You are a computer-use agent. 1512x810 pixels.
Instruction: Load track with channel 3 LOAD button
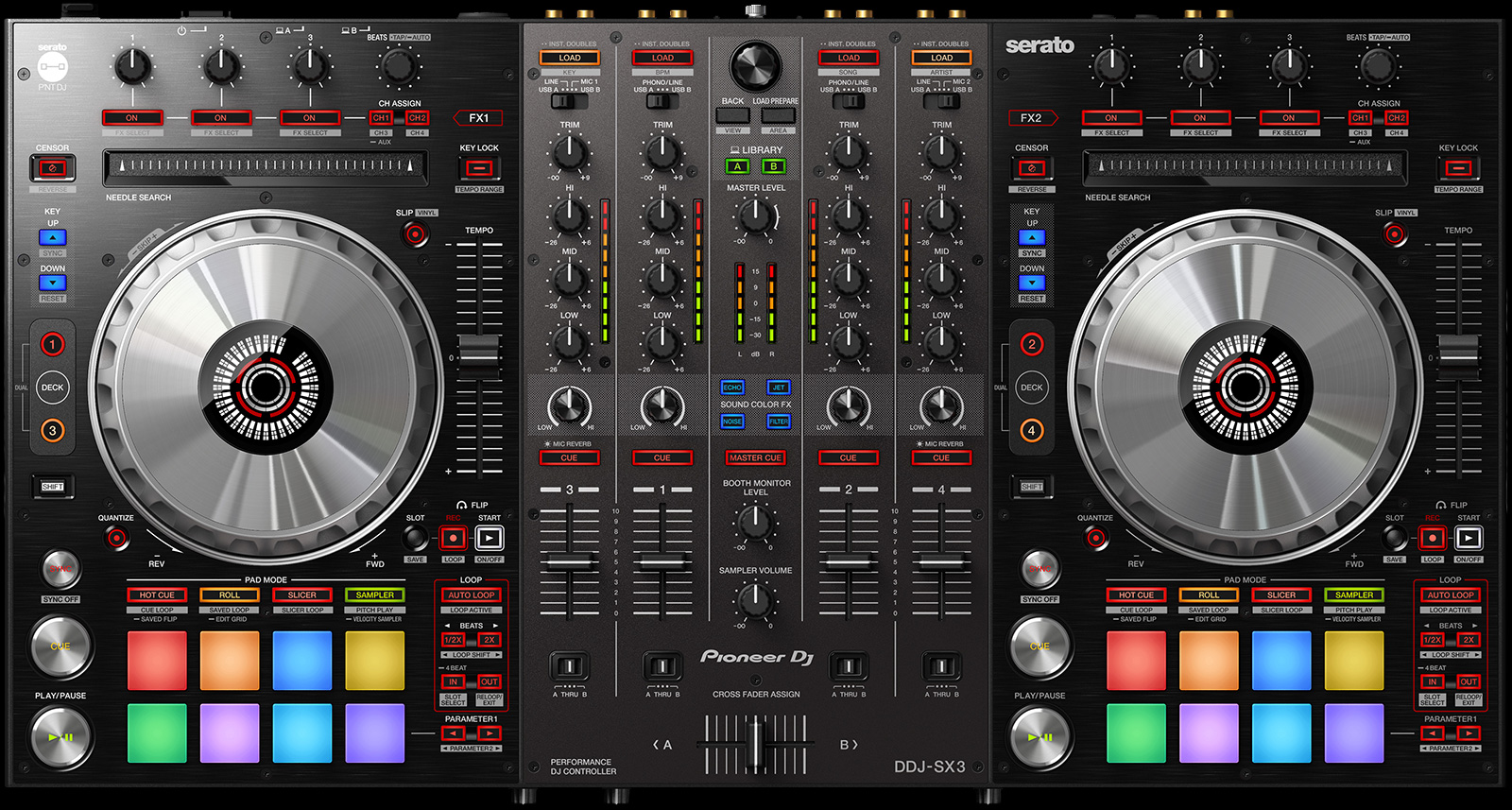pos(570,58)
